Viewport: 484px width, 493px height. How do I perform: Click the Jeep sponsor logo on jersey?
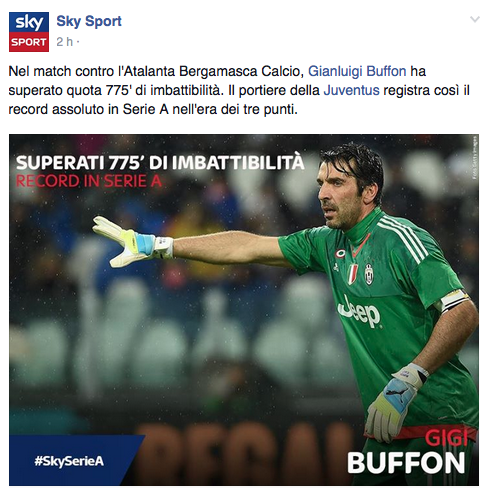[359, 312]
